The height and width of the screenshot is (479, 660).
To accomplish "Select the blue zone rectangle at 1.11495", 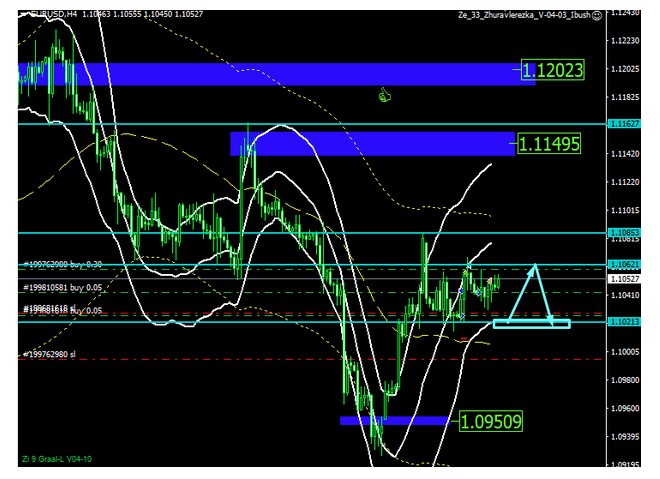I will click(372, 144).
